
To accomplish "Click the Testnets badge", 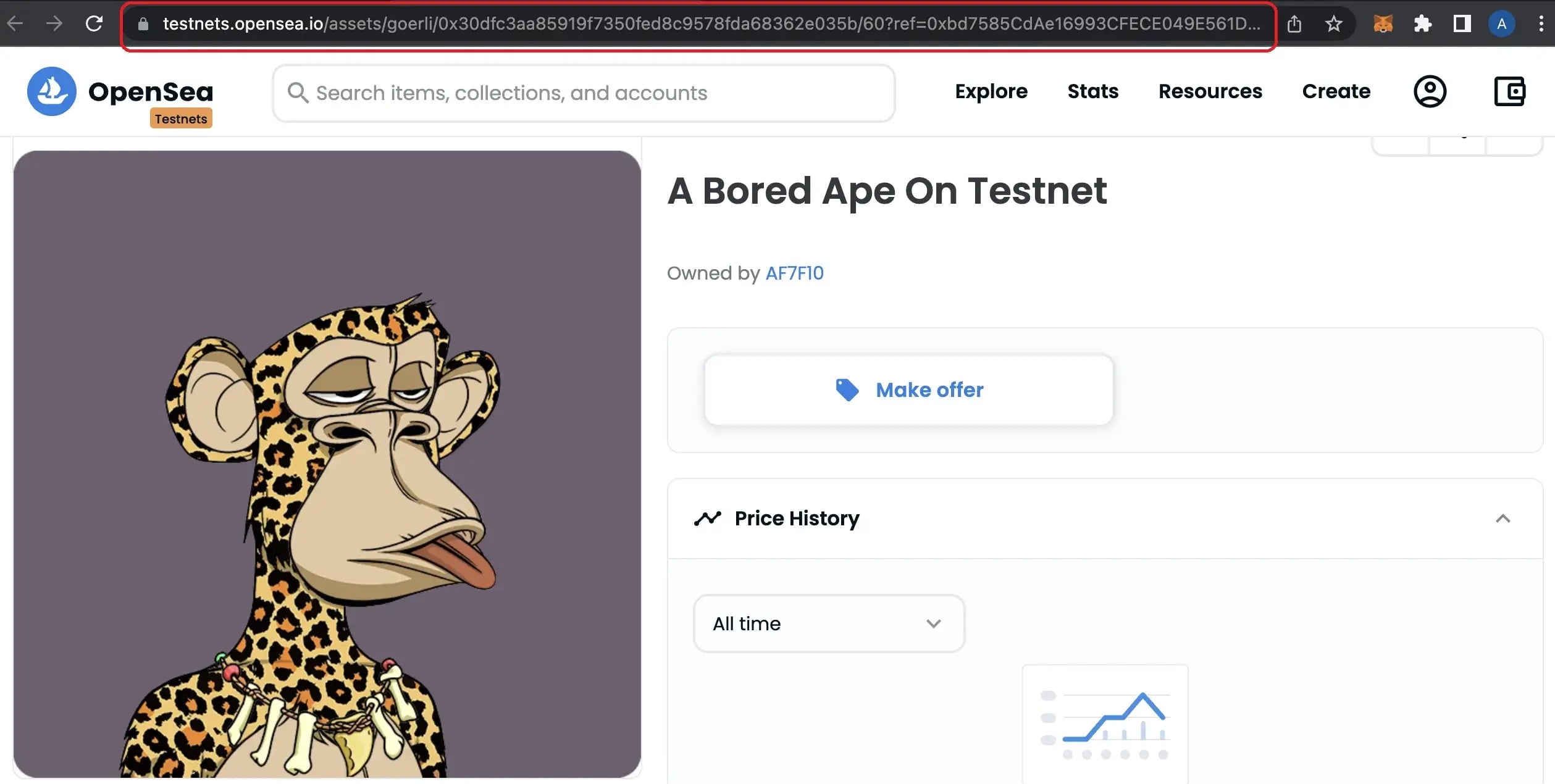I will (181, 119).
